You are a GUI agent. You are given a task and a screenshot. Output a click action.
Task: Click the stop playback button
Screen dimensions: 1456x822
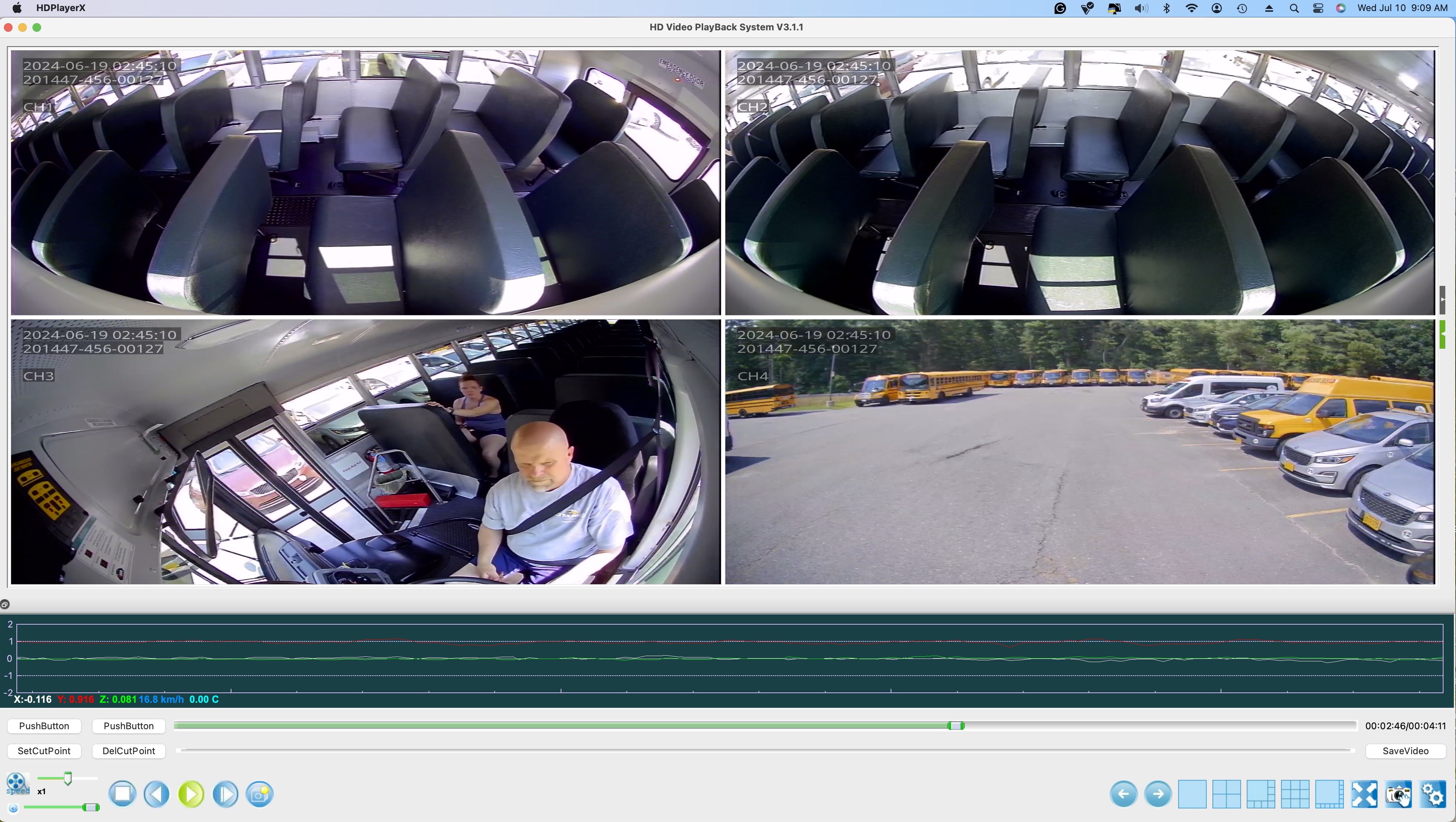(122, 794)
